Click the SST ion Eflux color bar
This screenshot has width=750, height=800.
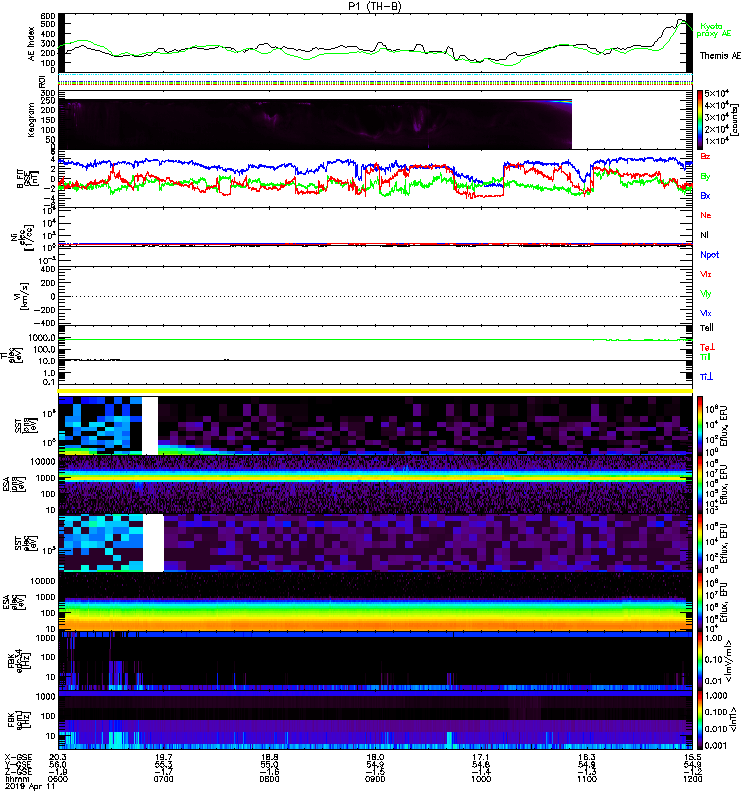(x=700, y=424)
